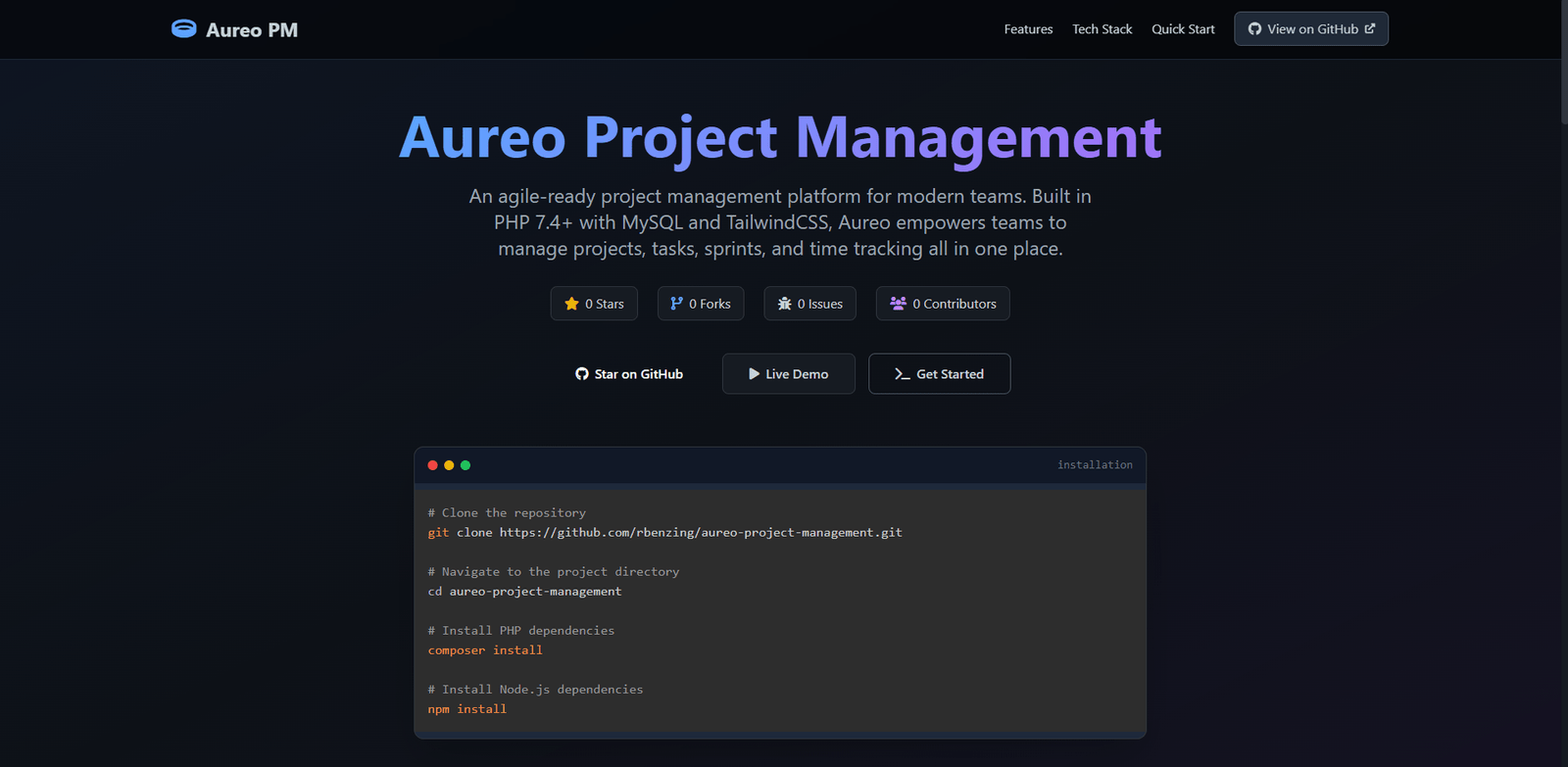Click Star on GitHub button
The image size is (1568, 767).
click(629, 374)
